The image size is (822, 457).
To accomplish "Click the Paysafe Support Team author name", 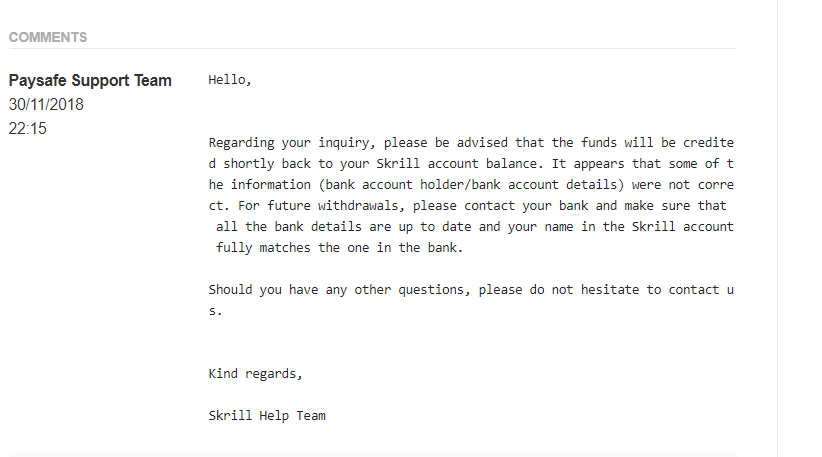I will point(90,80).
